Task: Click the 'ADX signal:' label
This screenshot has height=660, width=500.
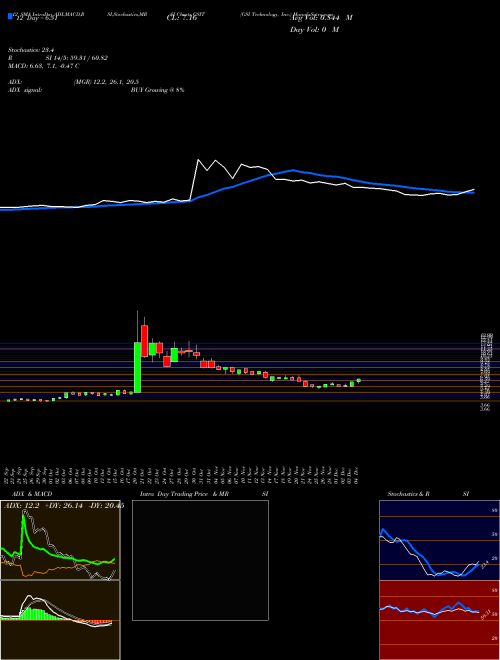Action: pyautogui.click(x=25, y=90)
